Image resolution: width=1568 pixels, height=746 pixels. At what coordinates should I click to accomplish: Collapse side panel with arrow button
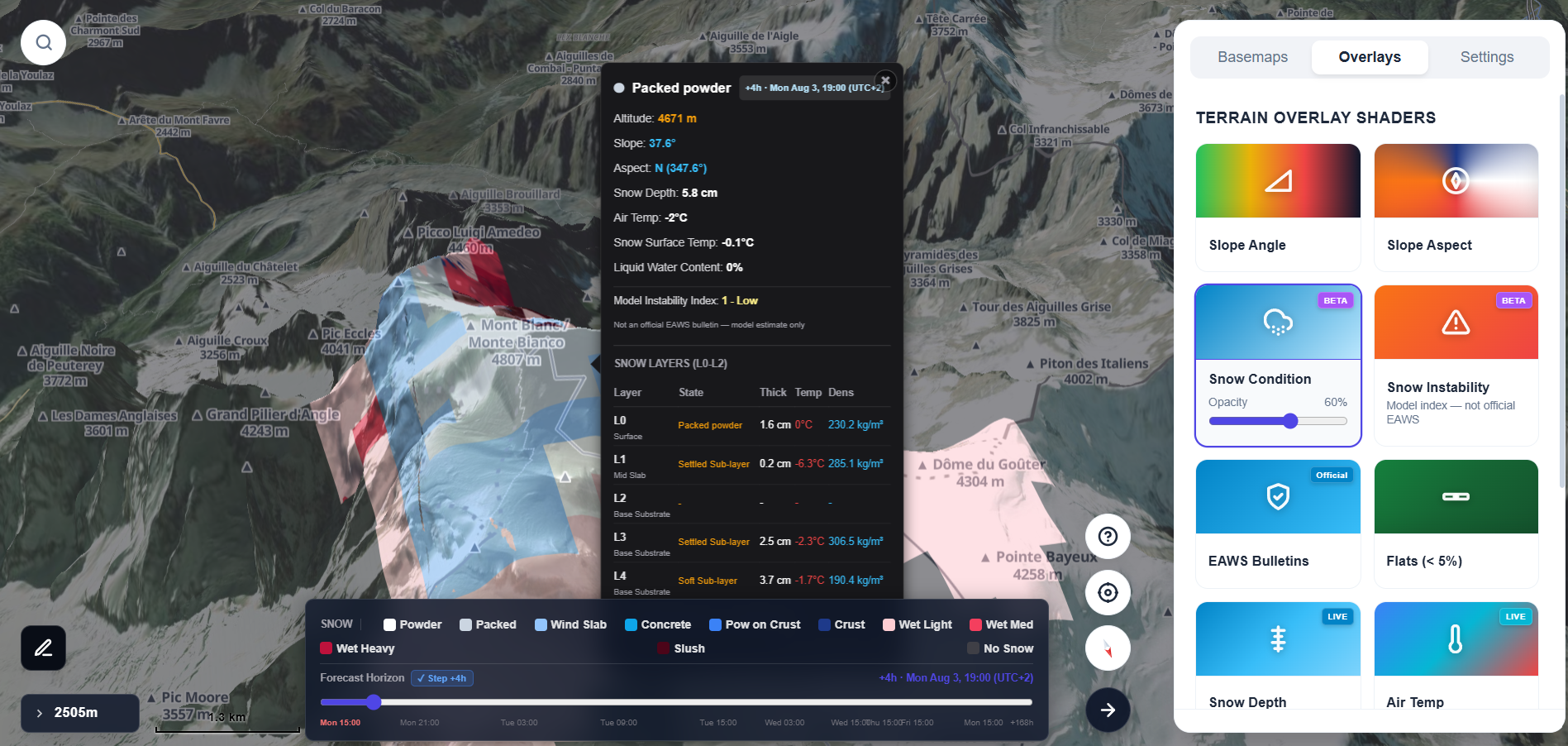[x=1108, y=710]
